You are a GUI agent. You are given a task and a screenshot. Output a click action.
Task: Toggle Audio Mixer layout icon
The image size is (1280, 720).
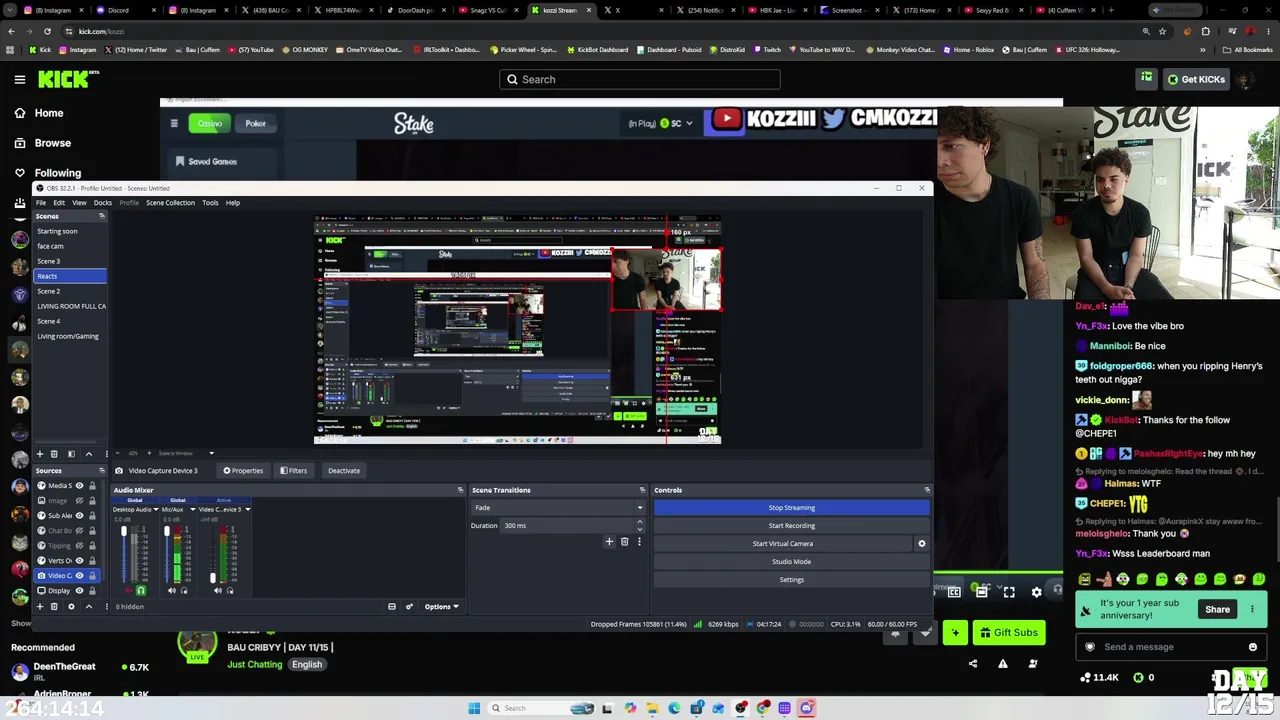[392, 606]
